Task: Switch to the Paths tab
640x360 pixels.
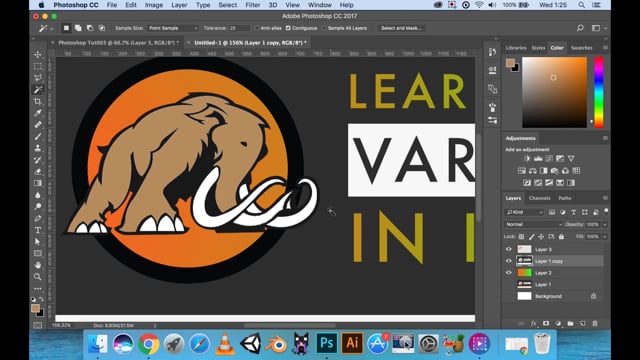Action: 564,198
